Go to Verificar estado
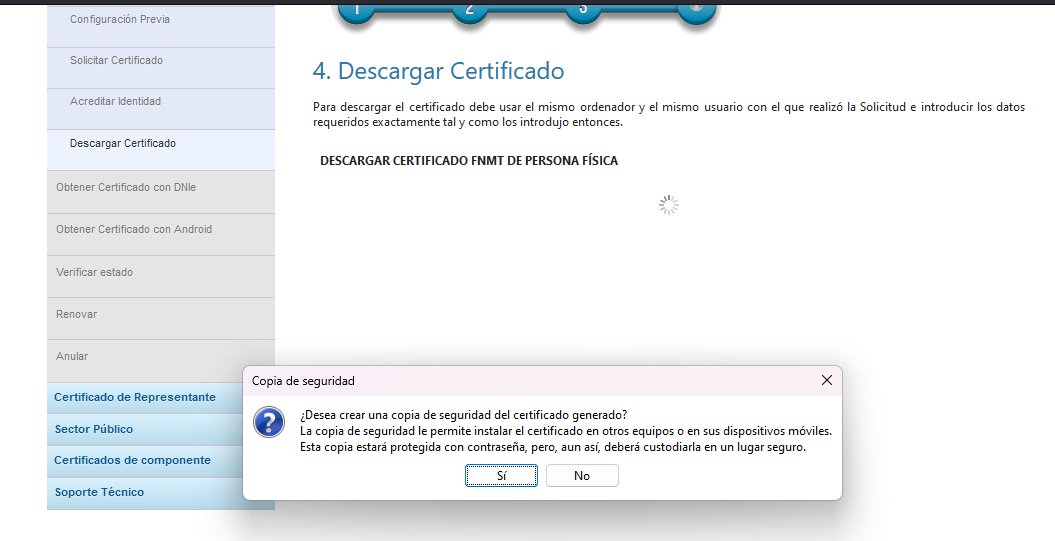 [94, 272]
